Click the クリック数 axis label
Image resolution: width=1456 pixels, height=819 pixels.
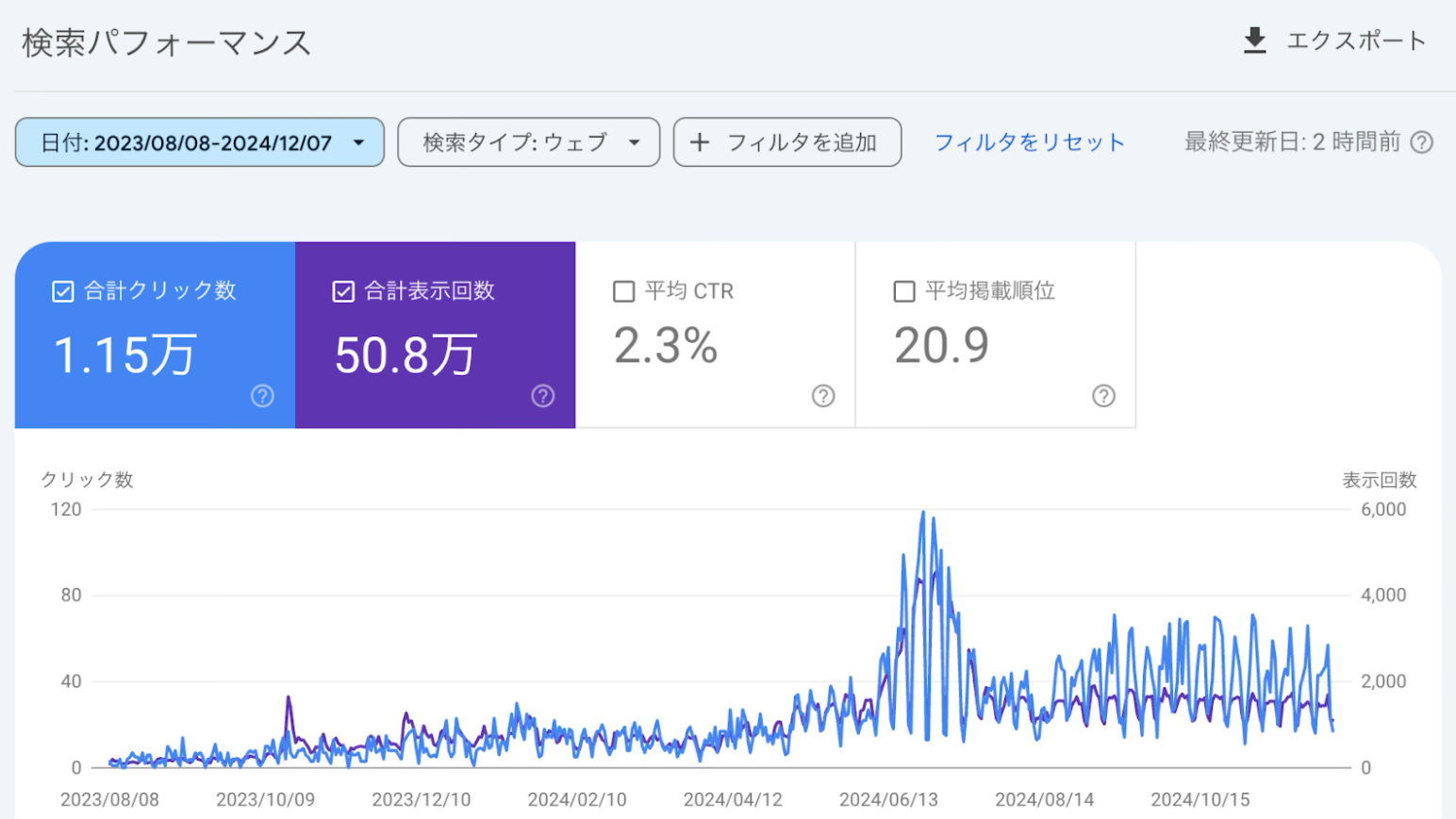click(87, 480)
